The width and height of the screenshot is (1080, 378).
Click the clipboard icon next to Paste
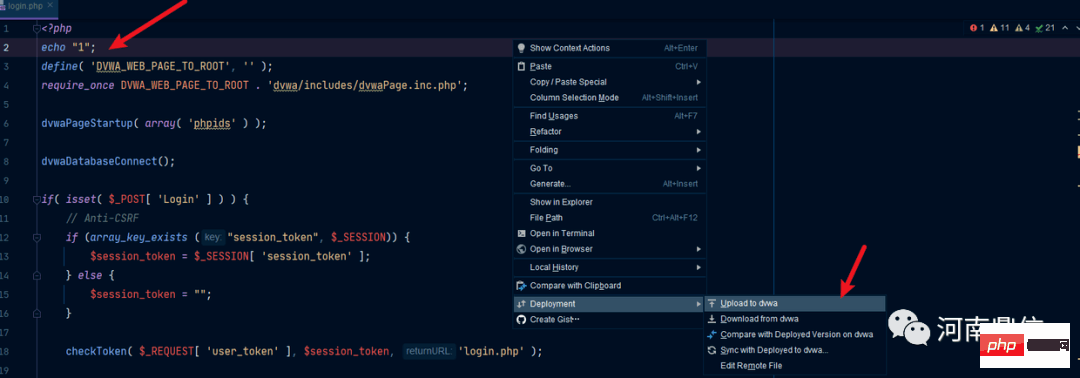coord(521,67)
